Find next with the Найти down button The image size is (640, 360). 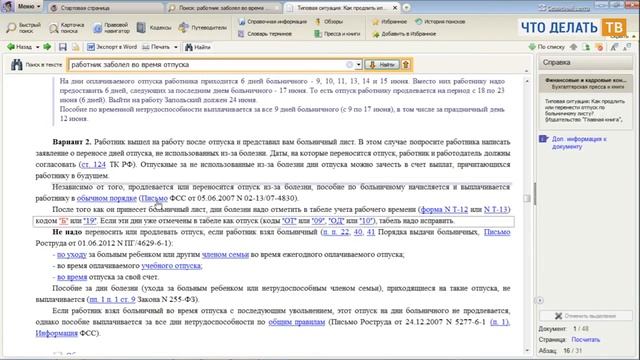[x=382, y=64]
